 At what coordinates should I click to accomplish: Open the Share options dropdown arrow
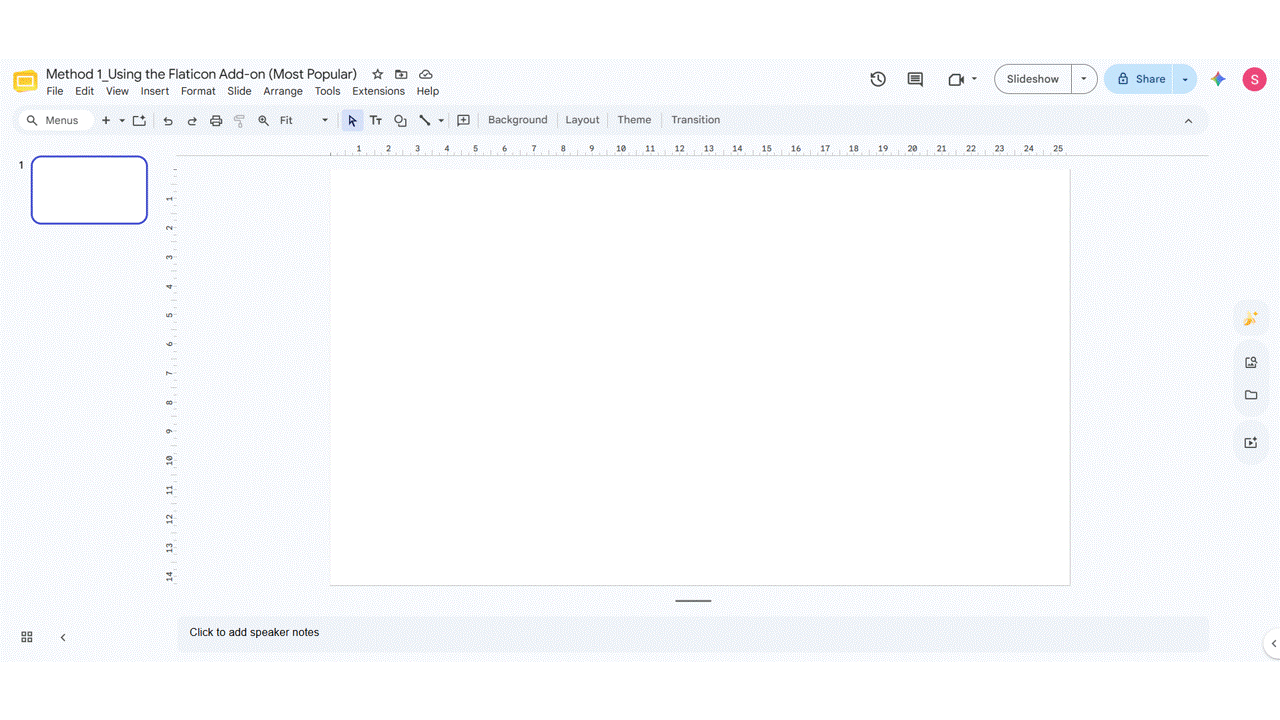pyautogui.click(x=1185, y=79)
